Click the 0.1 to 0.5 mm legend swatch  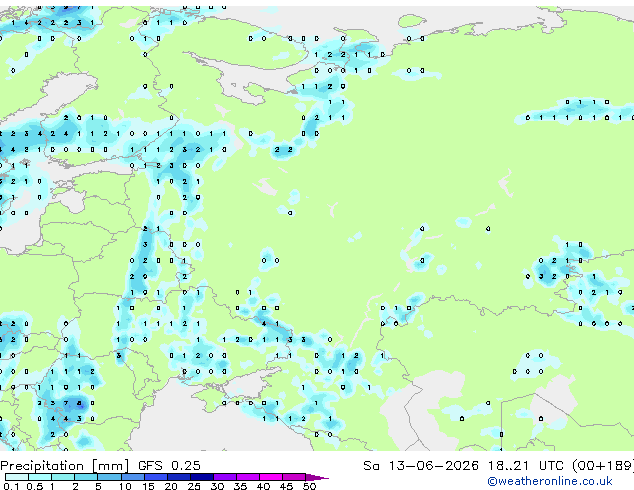(x=17, y=477)
